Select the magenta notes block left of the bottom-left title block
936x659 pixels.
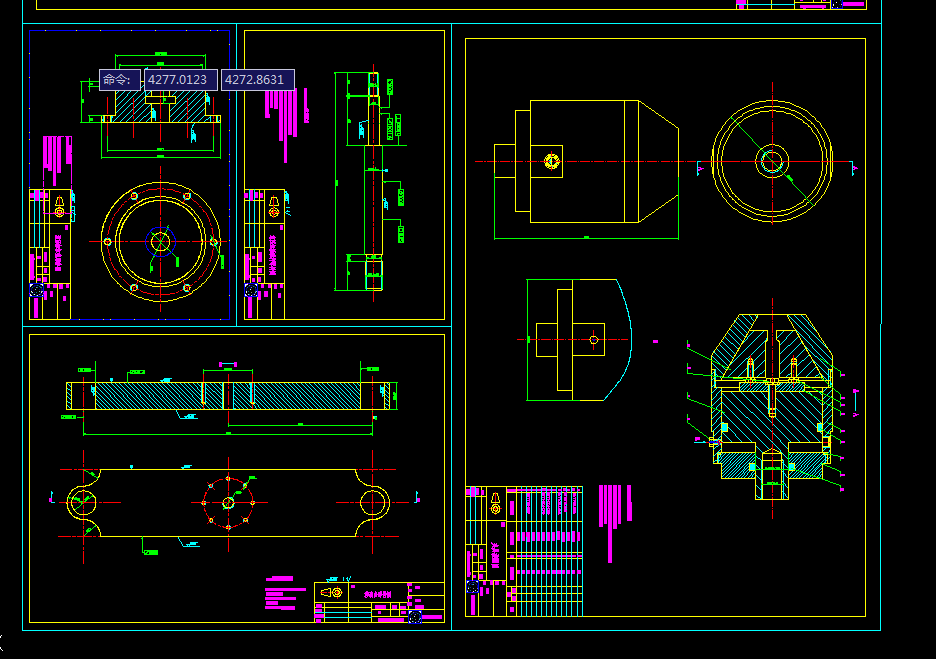coord(285,593)
